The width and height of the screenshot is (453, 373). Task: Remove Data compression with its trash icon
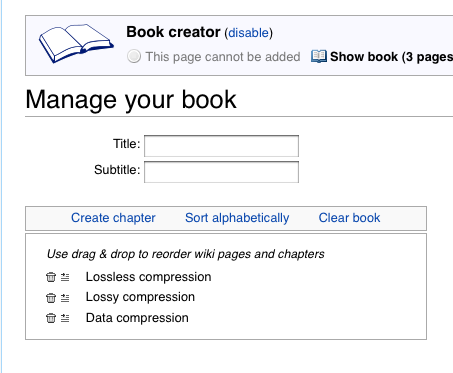pyautogui.click(x=51, y=318)
